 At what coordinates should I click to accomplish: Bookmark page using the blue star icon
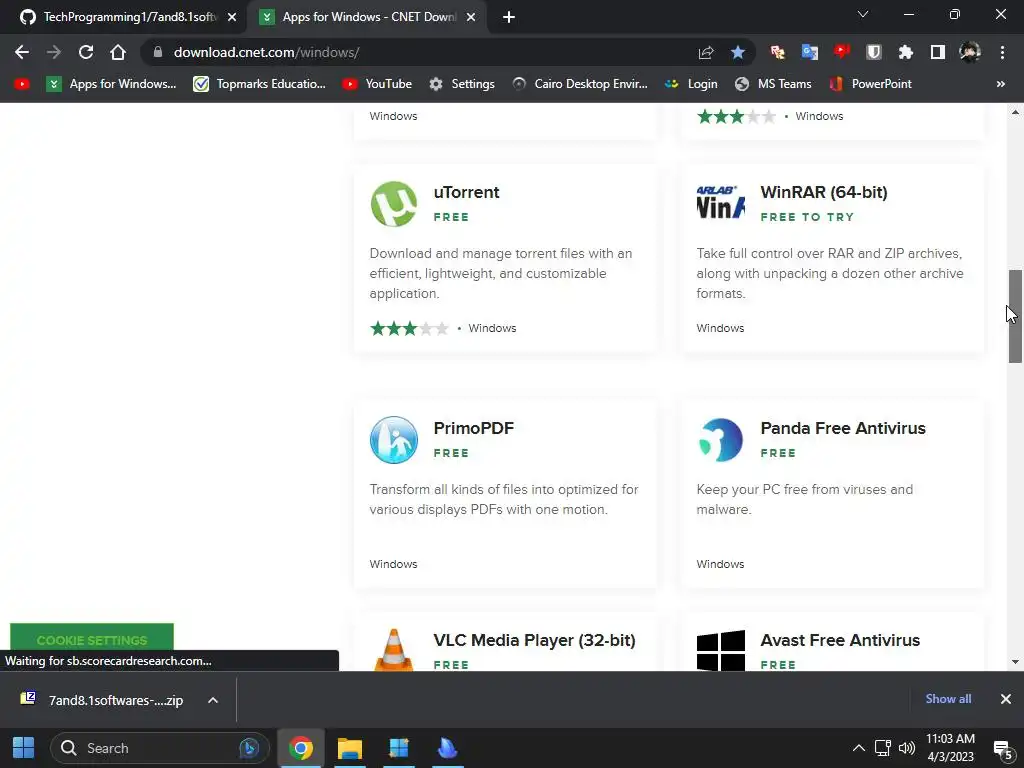point(737,52)
